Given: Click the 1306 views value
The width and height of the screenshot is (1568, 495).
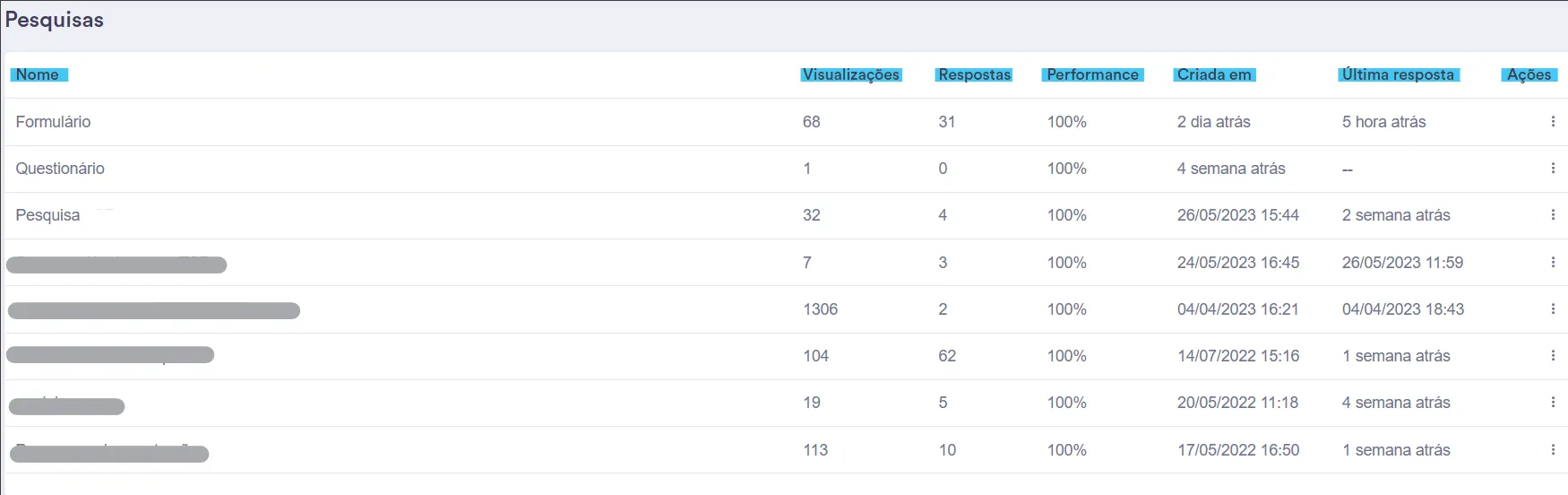Looking at the screenshot, I should coord(821,309).
